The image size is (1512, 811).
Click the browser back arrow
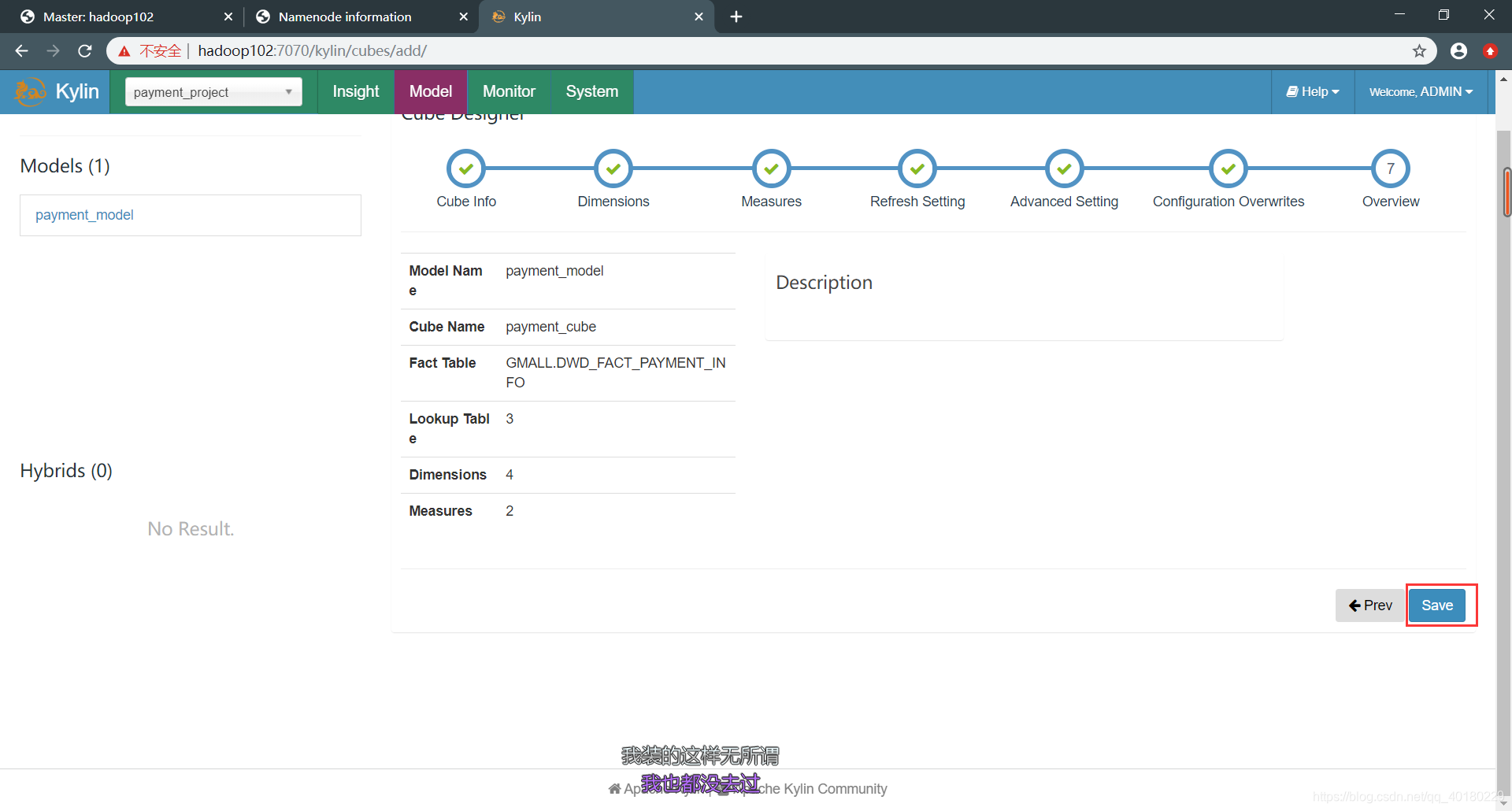click(x=21, y=51)
